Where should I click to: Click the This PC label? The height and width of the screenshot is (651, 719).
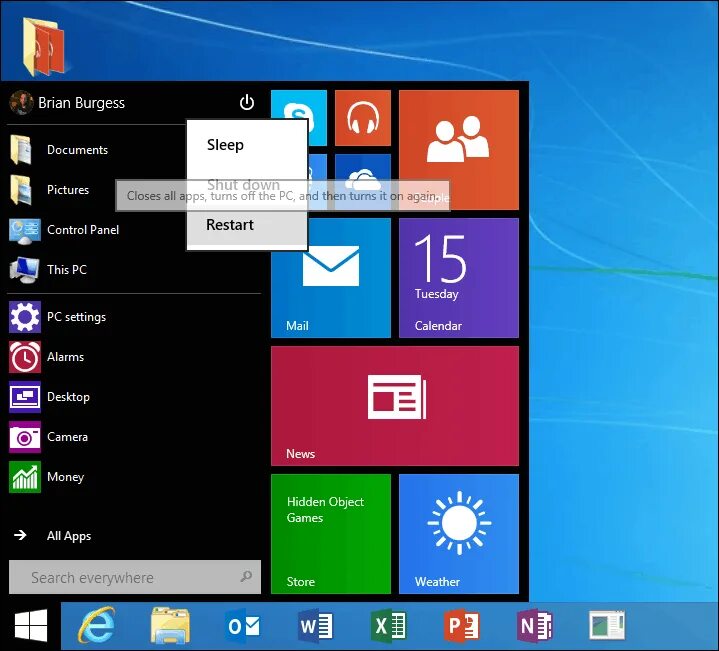point(67,270)
